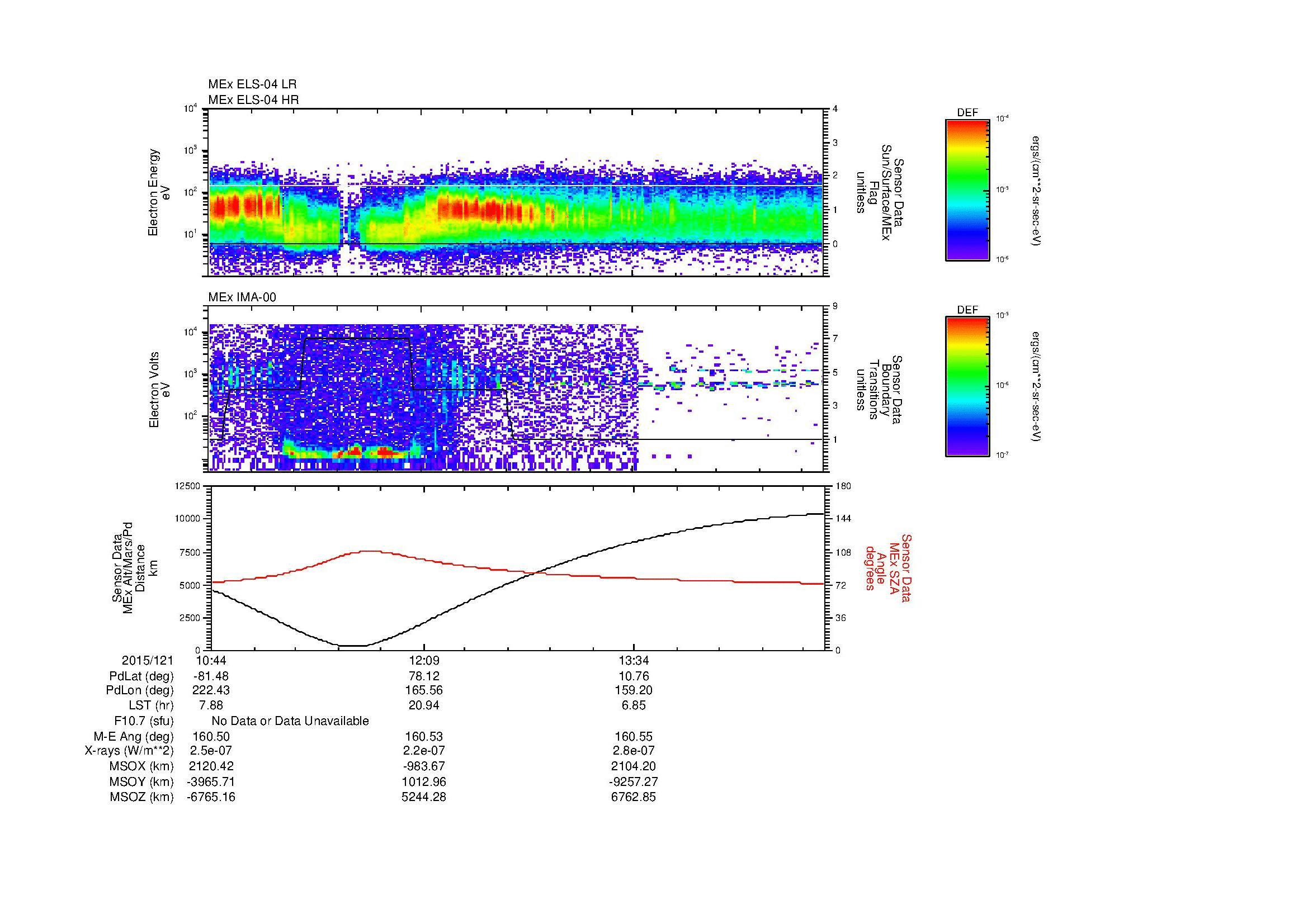1308x924 pixels.
Task: Click the time label '10:44'
Action: (x=211, y=660)
